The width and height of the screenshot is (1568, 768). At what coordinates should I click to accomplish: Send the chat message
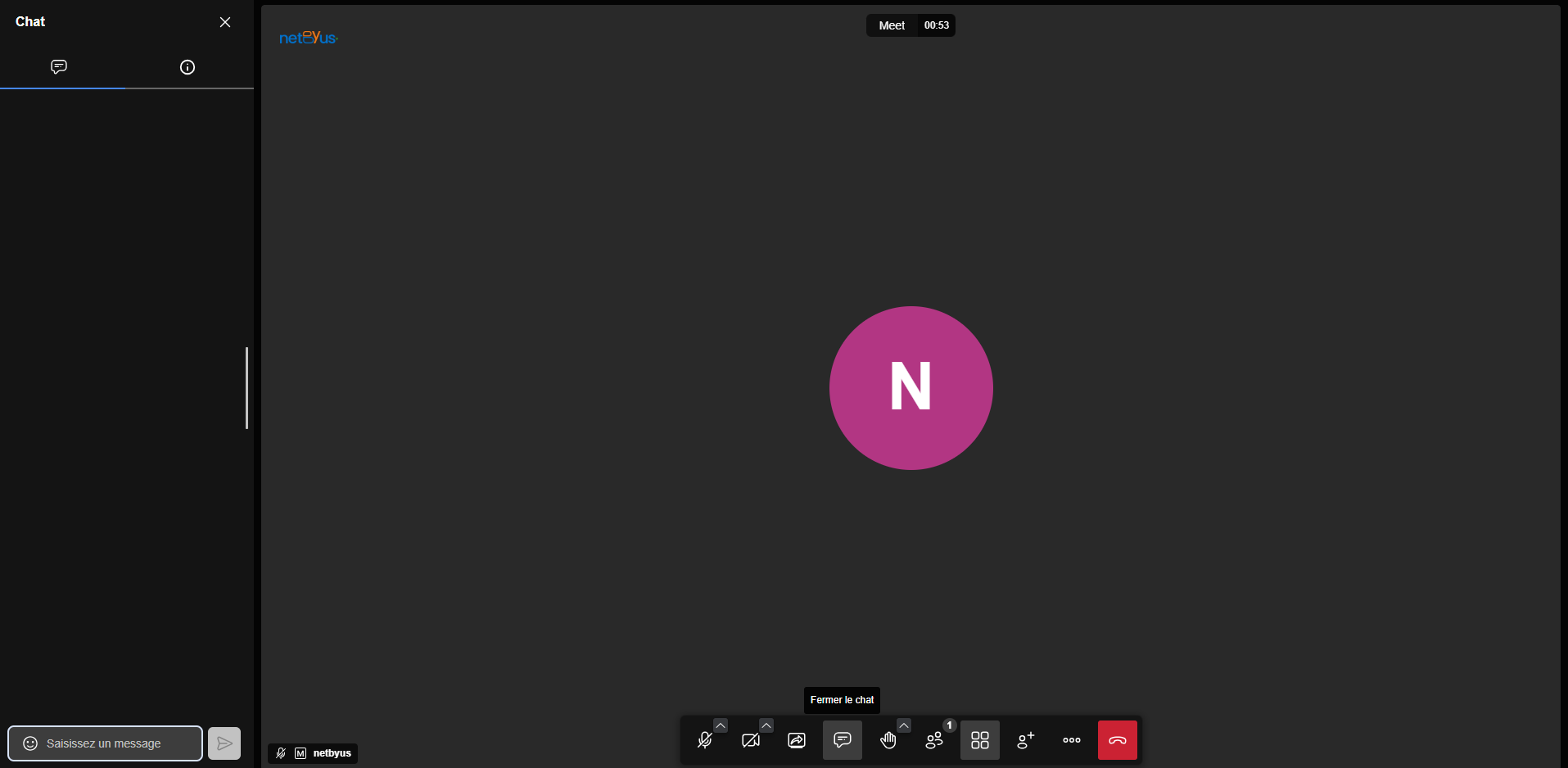click(224, 743)
